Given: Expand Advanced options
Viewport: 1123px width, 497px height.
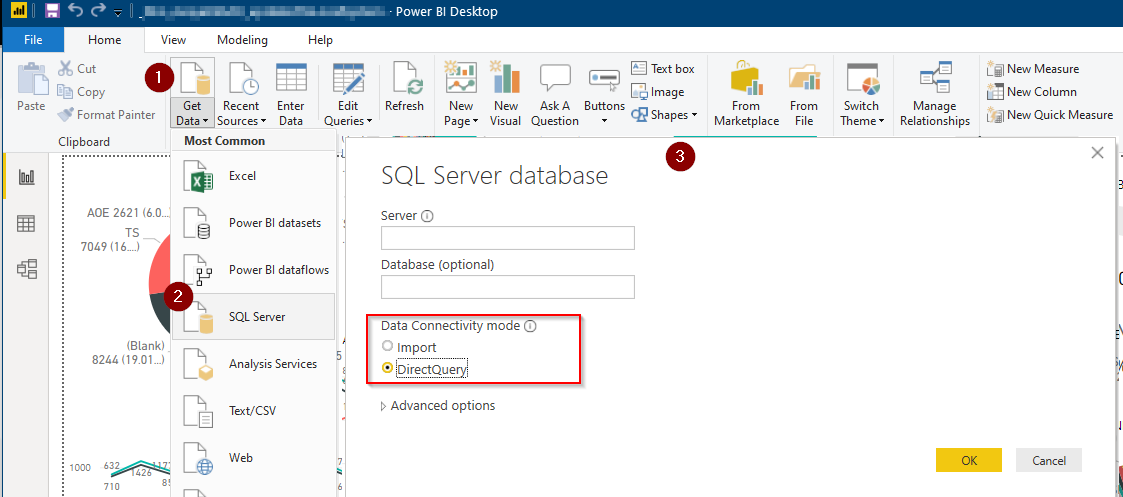Looking at the screenshot, I should coord(438,405).
